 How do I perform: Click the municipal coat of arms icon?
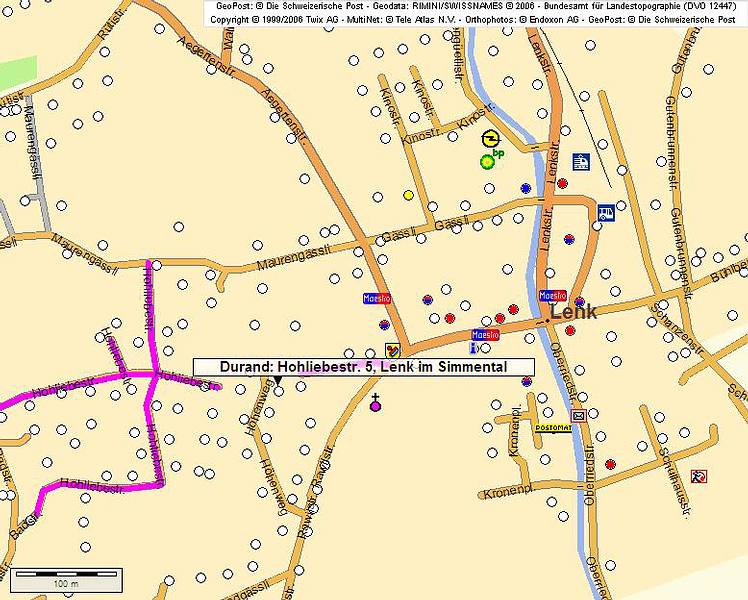click(x=393, y=350)
